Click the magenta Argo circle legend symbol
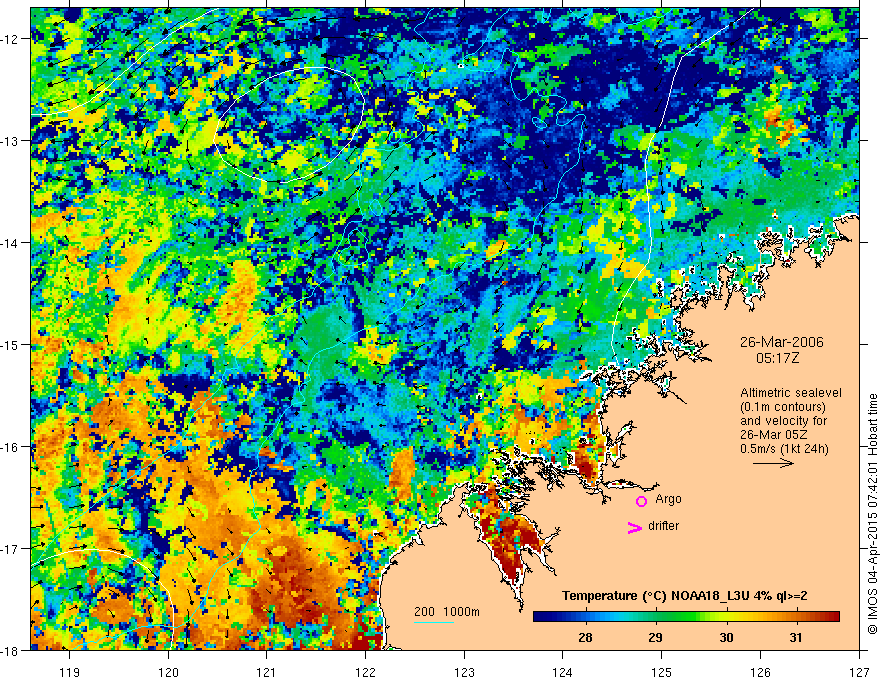 pos(641,501)
